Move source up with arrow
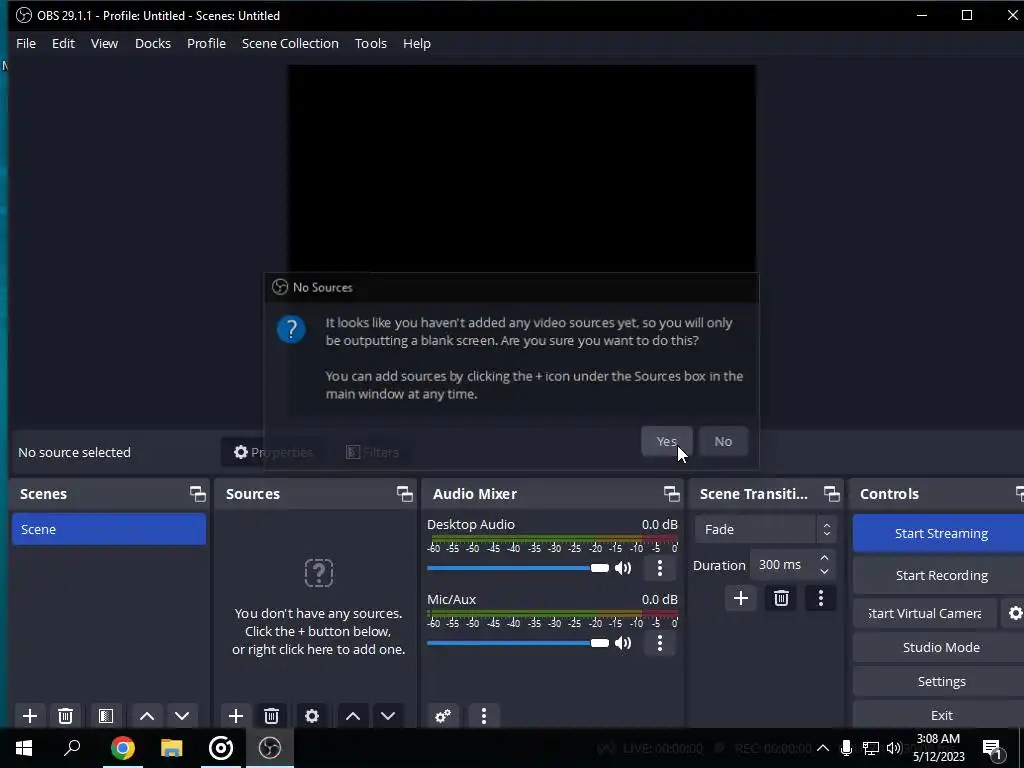Viewport: 1024px width, 768px height. click(353, 716)
